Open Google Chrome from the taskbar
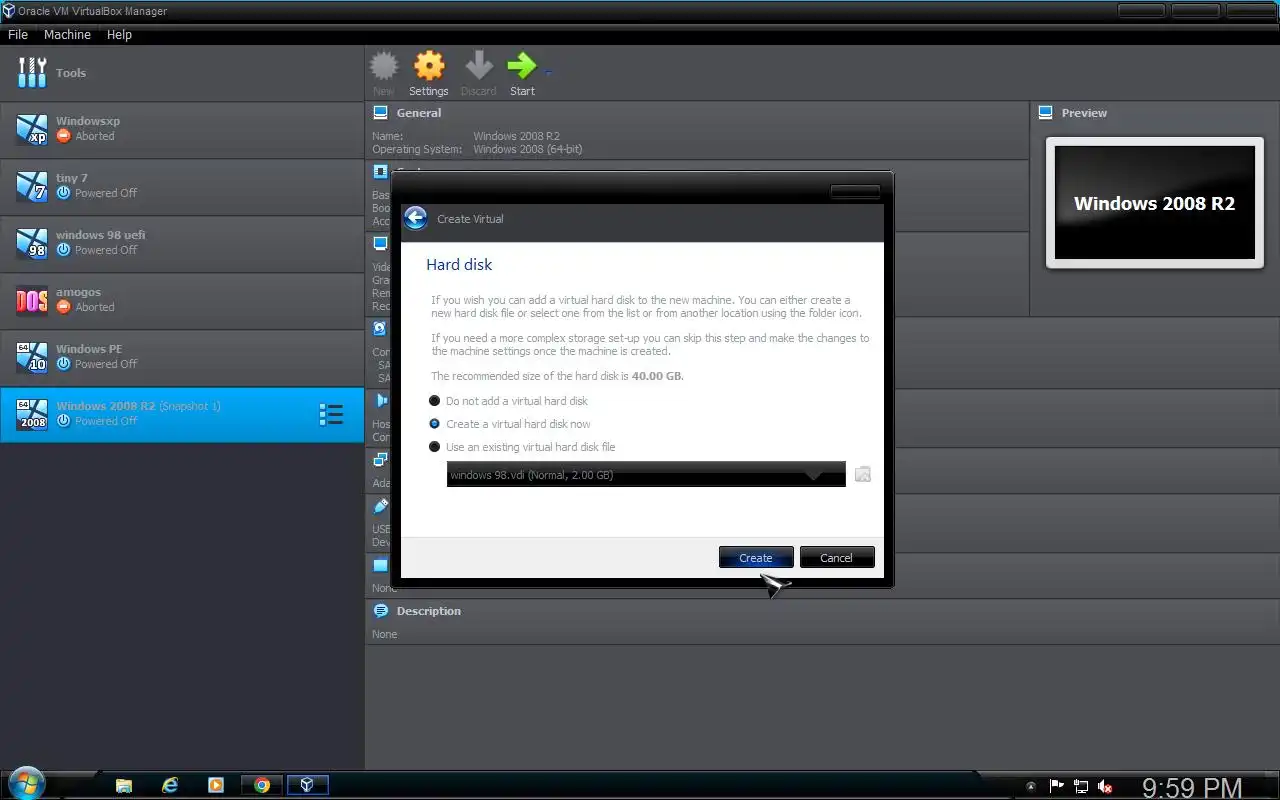 262,785
